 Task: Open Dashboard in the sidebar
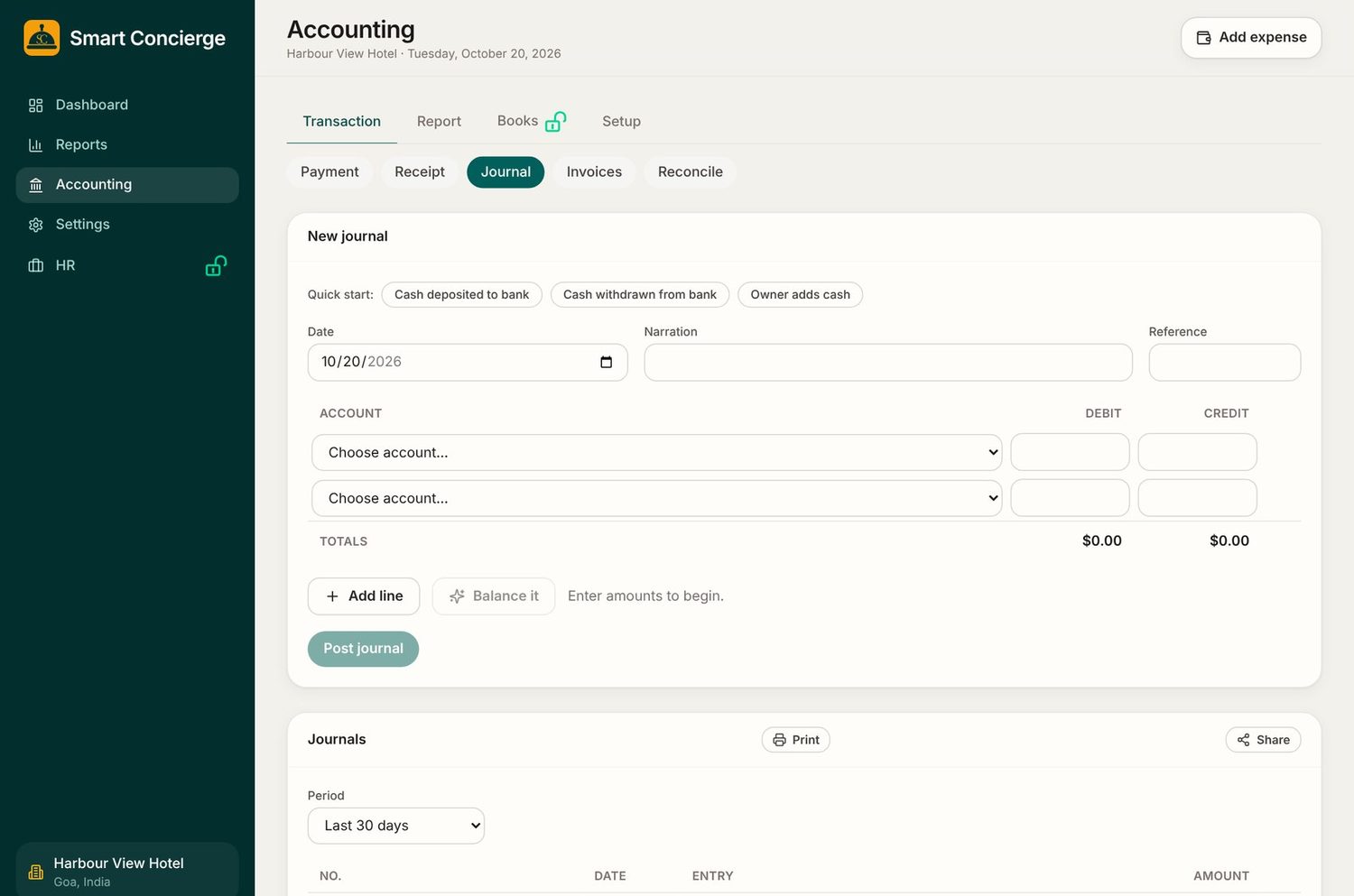[x=127, y=105]
